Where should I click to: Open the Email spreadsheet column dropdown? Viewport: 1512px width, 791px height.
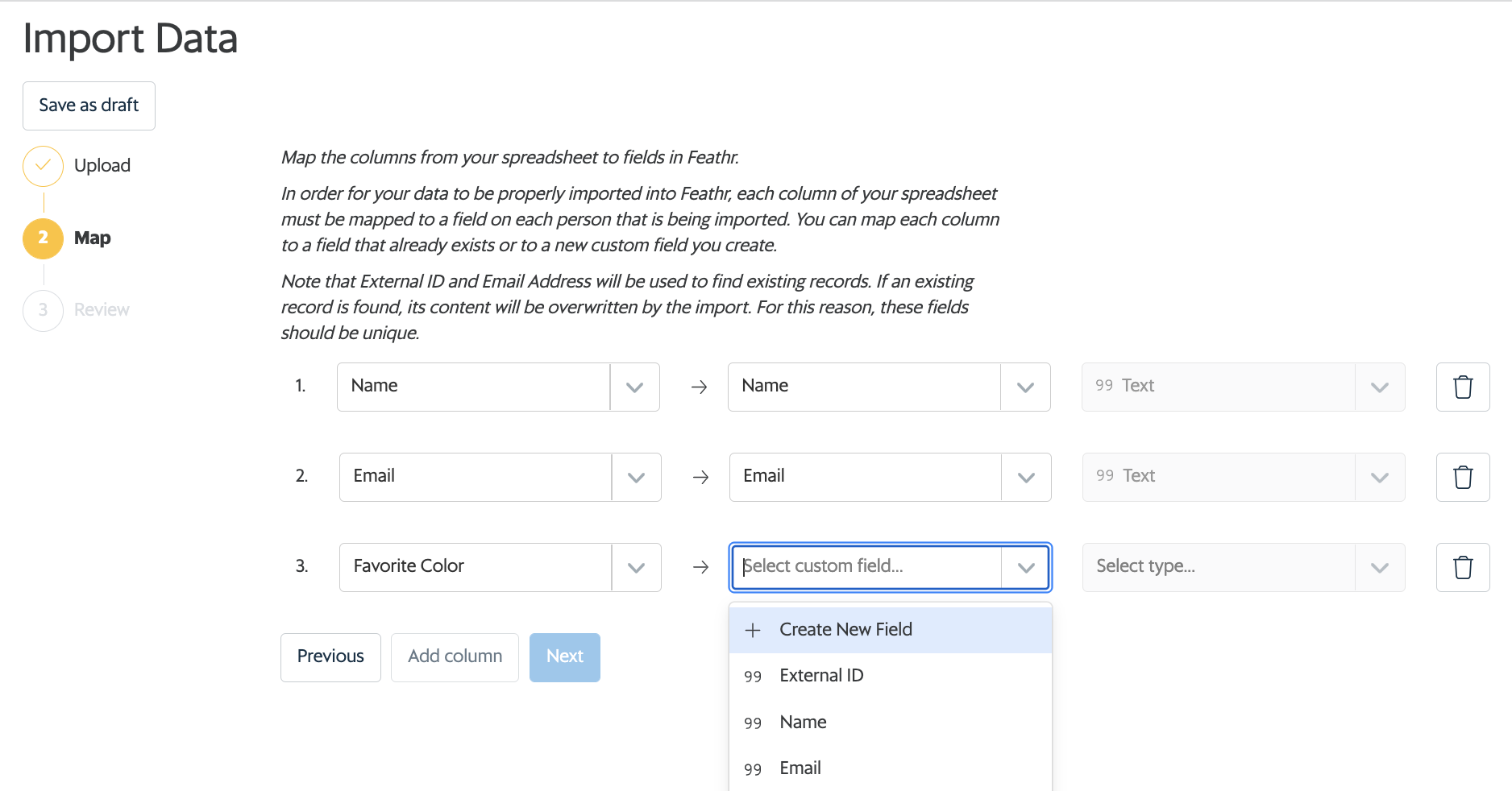point(636,477)
